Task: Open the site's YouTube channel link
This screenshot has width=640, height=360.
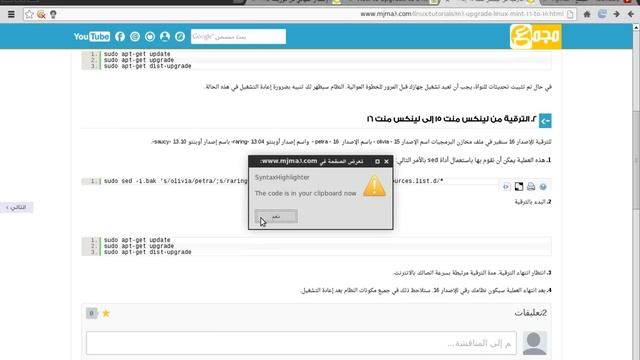Action: point(91,37)
